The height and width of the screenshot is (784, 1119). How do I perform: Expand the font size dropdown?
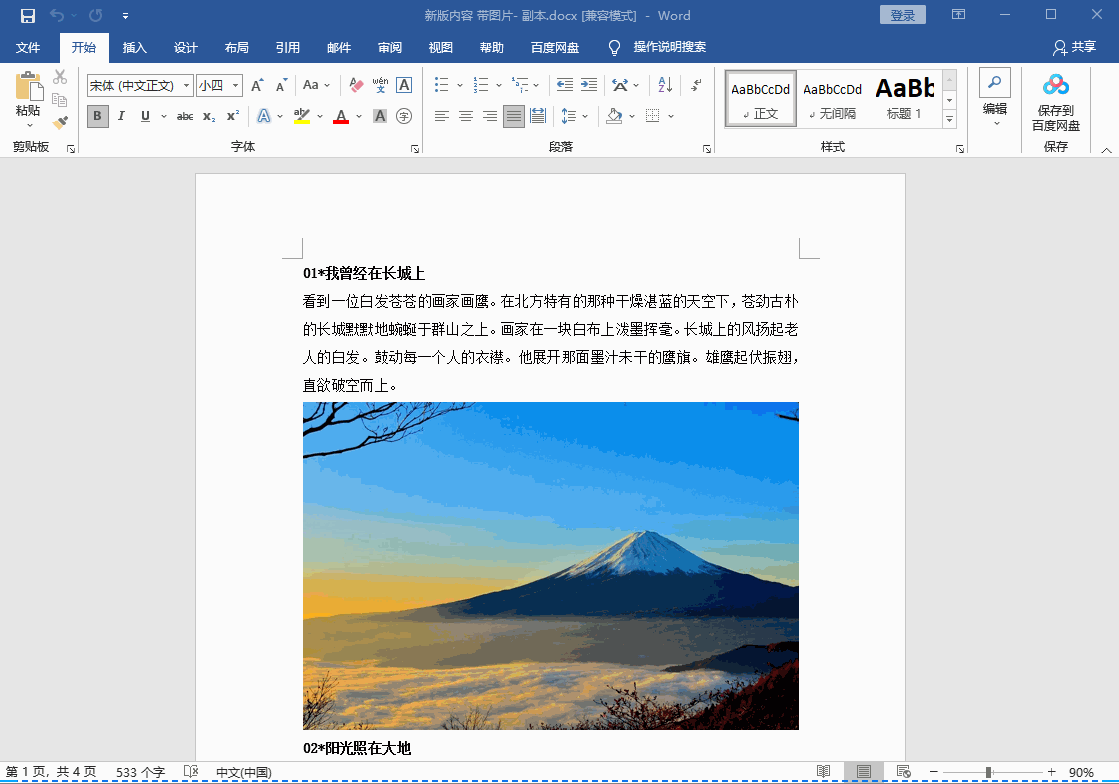(x=236, y=86)
